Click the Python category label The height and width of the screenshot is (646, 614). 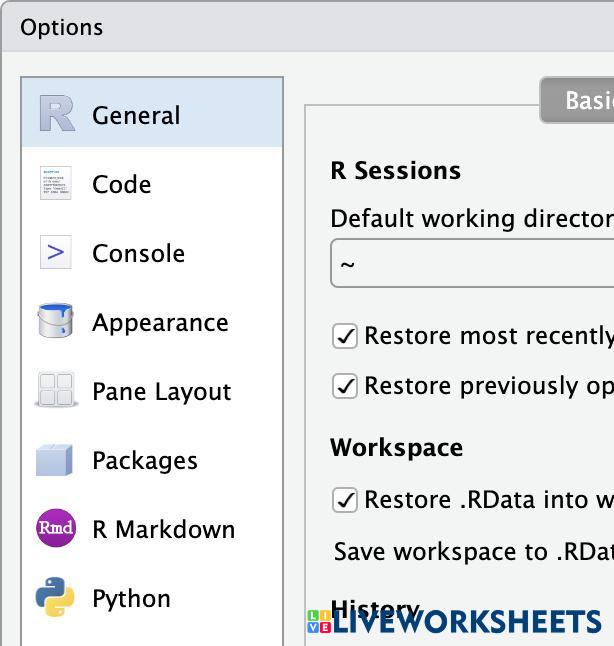click(x=131, y=599)
